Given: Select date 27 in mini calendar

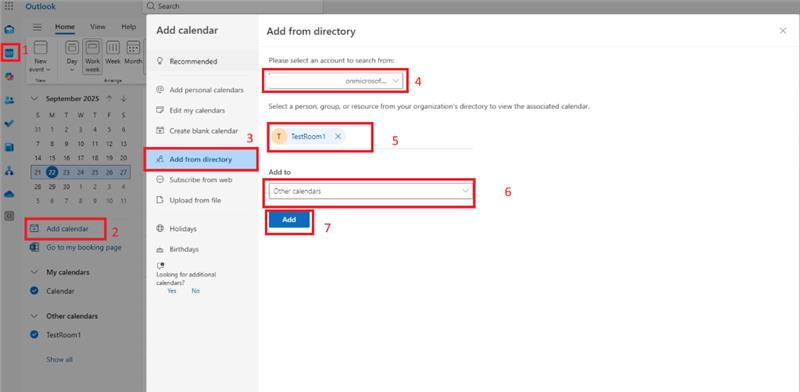Looking at the screenshot, I should click(x=123, y=173).
